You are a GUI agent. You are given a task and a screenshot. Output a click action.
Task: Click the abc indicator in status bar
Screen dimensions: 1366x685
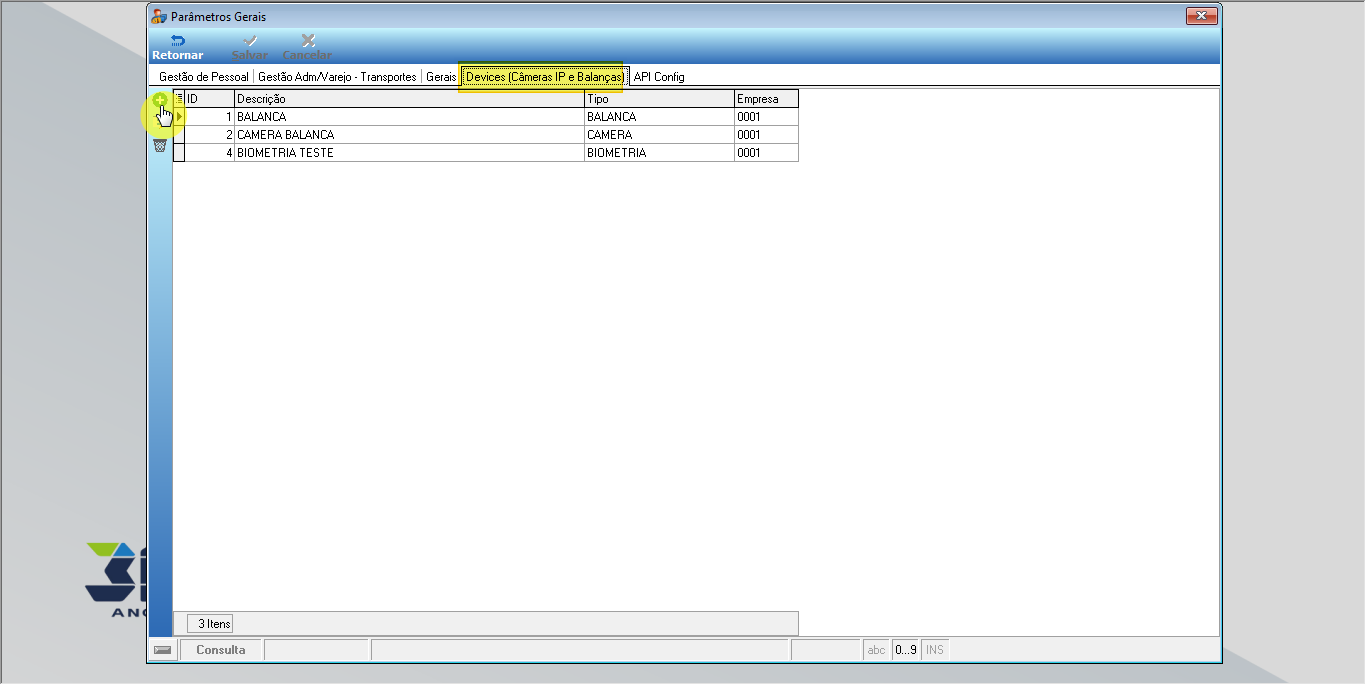pos(877,650)
